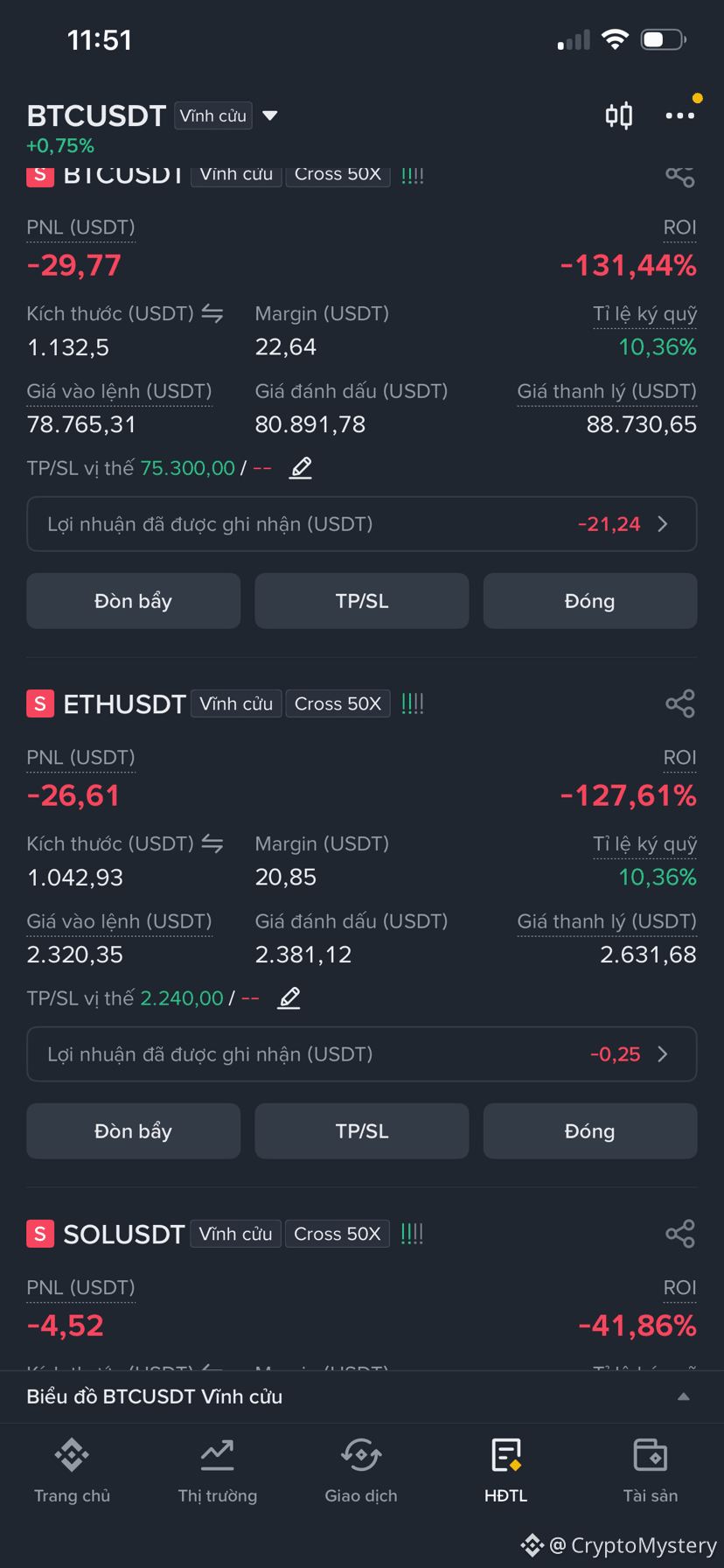Tap Đòn bẩy button for ETHUSDT
Screen dimensions: 724x1568
(134, 1131)
